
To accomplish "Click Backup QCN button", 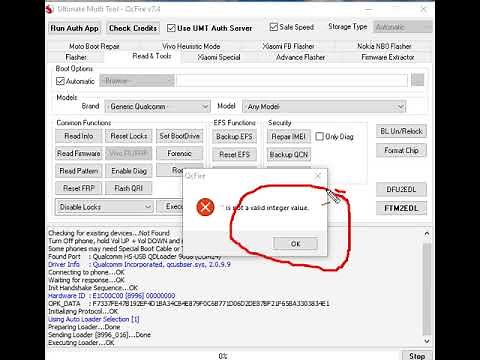I will coord(289,154).
